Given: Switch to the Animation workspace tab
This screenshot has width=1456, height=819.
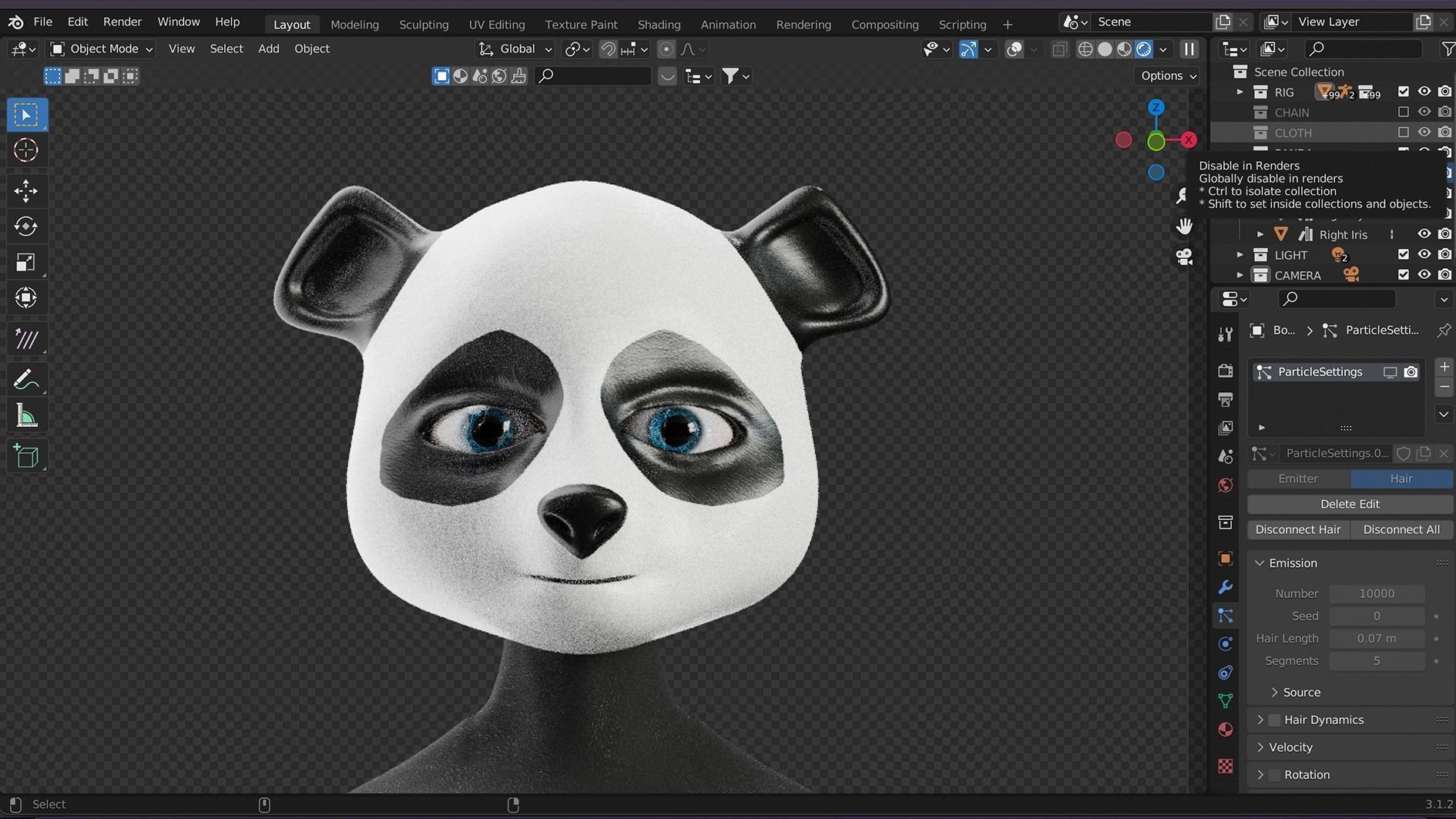Looking at the screenshot, I should (x=728, y=25).
